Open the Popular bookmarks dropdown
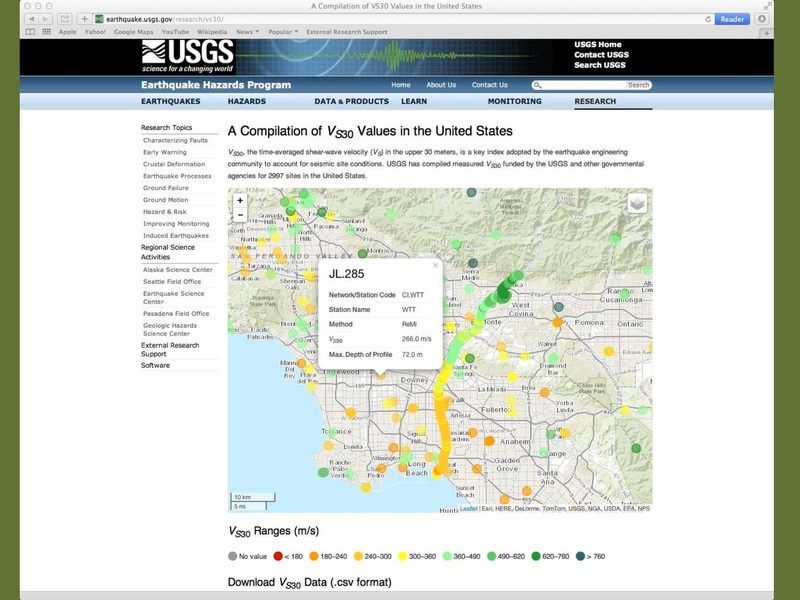Image resolution: width=800 pixels, height=600 pixels. (283, 32)
